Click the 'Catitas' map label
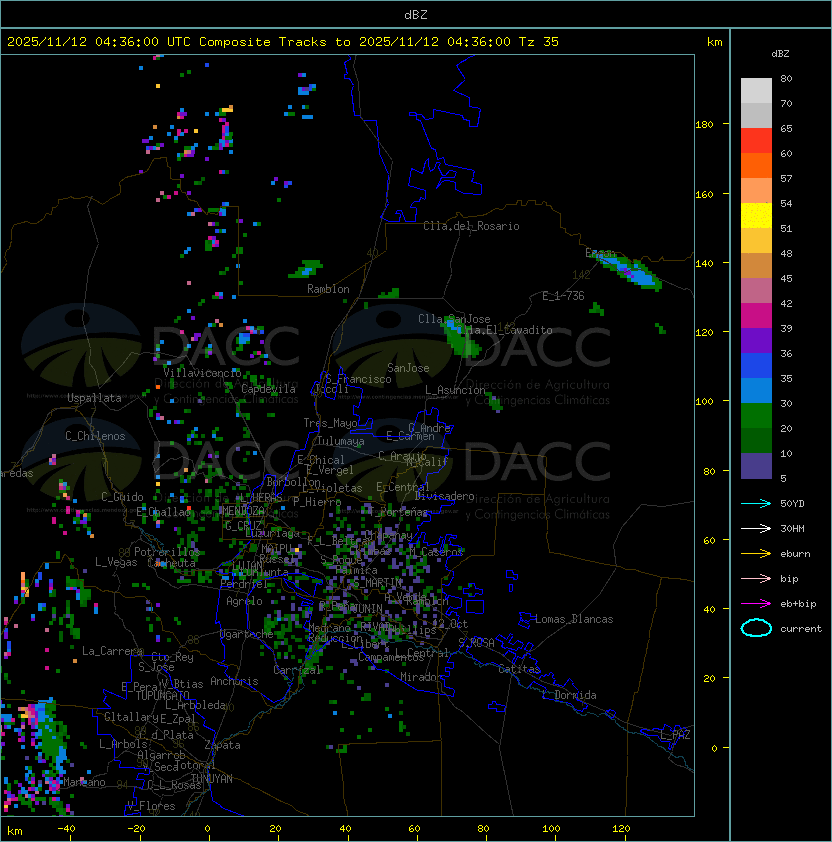The image size is (832, 842). coord(519,669)
